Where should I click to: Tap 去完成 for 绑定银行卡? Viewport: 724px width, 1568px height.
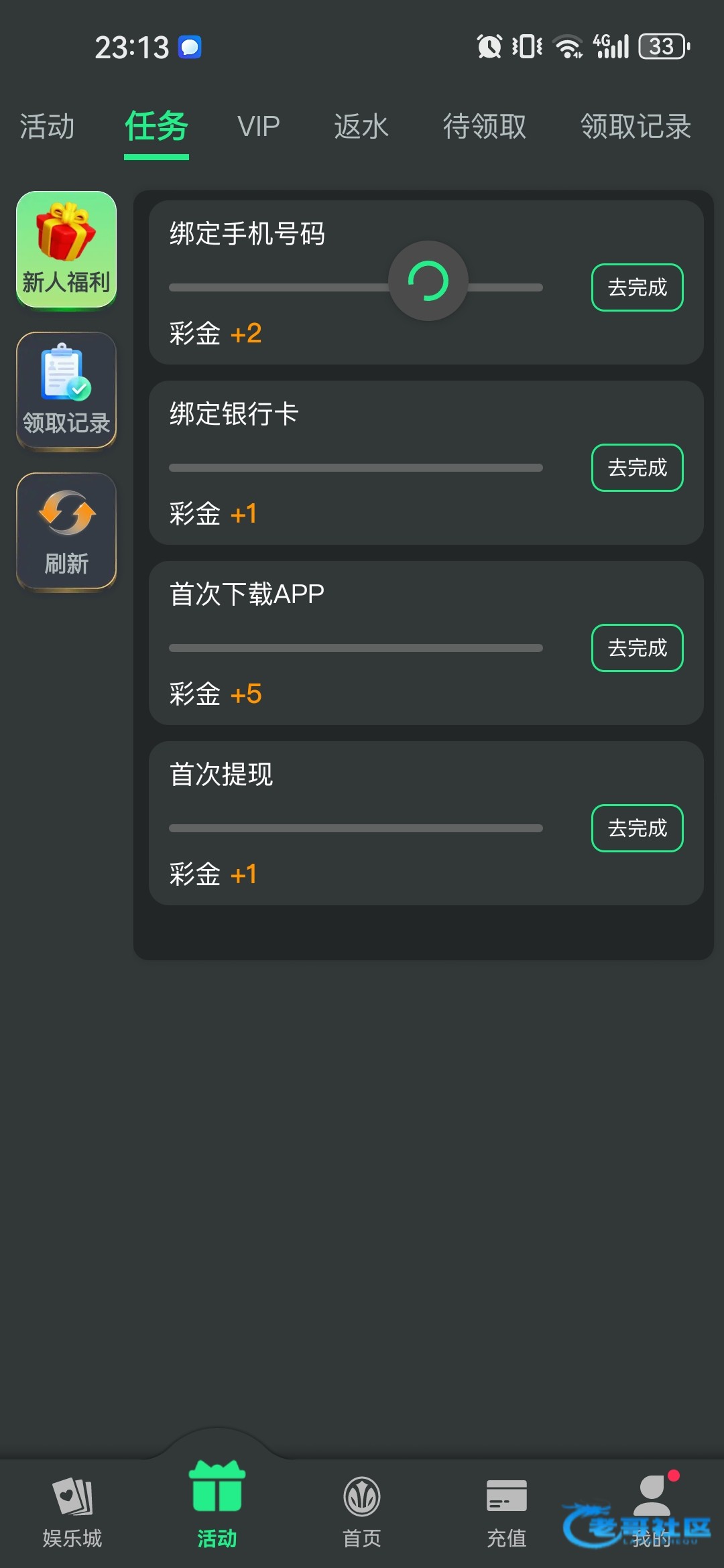[x=637, y=468]
